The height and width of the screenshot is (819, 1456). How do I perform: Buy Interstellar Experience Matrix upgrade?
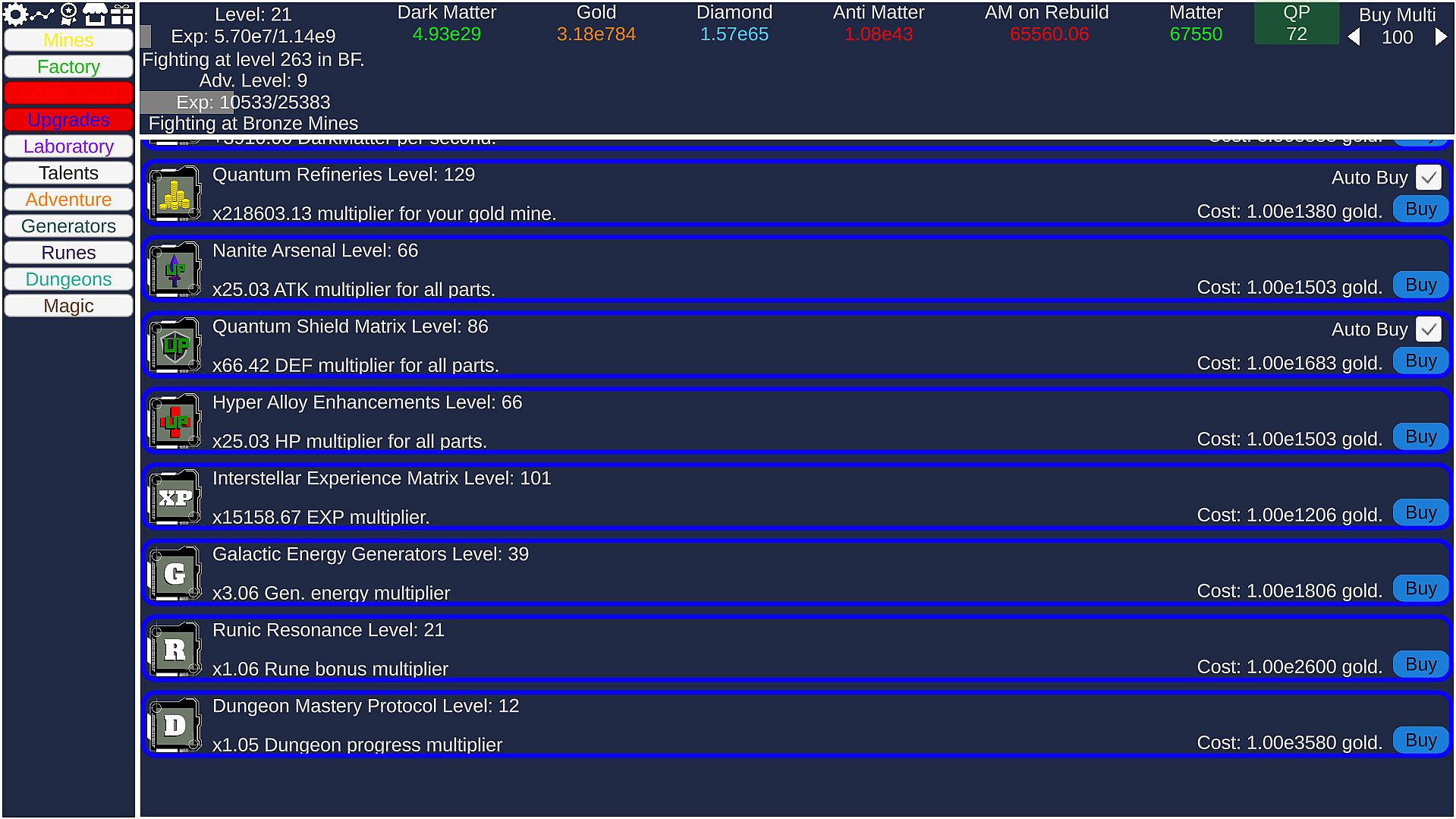tap(1420, 513)
